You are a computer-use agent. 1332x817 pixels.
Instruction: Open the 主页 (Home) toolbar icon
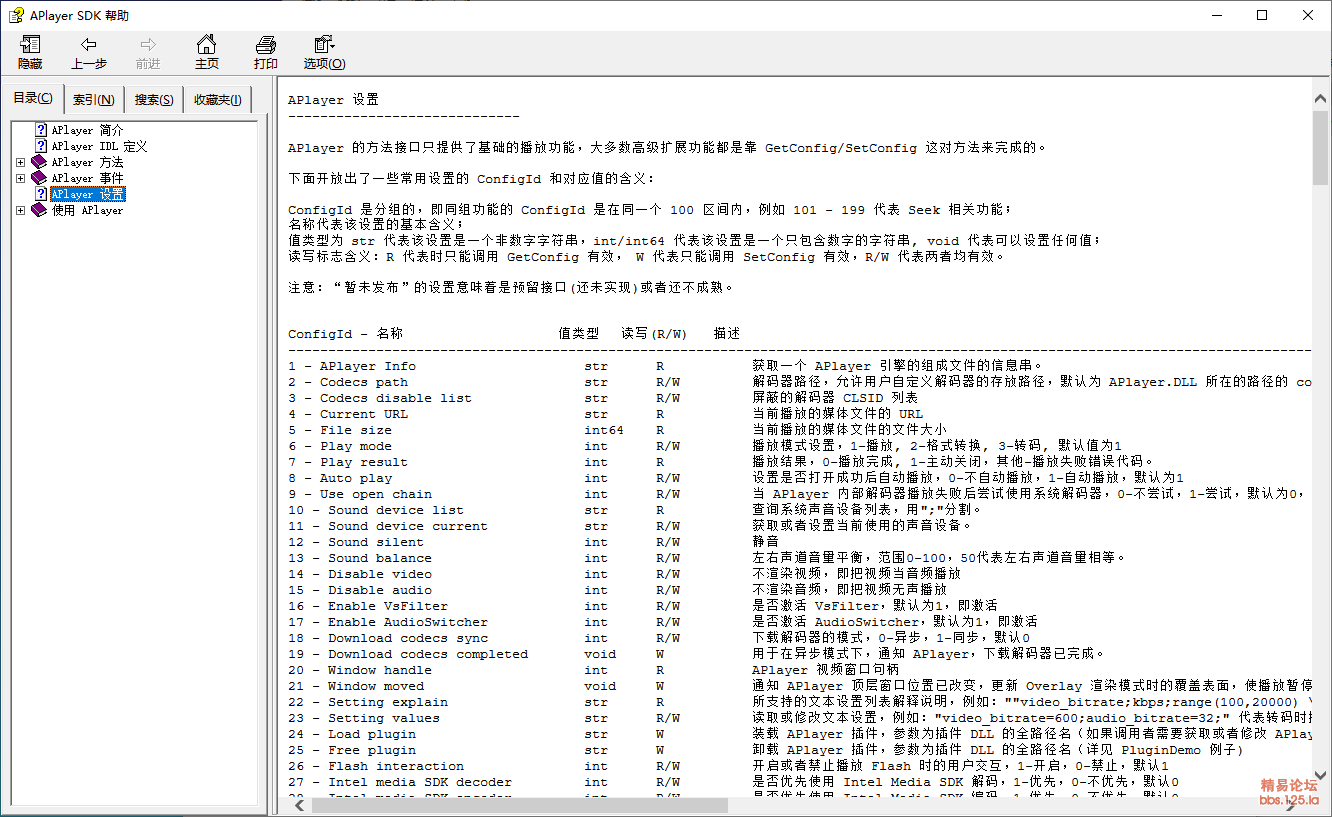206,52
